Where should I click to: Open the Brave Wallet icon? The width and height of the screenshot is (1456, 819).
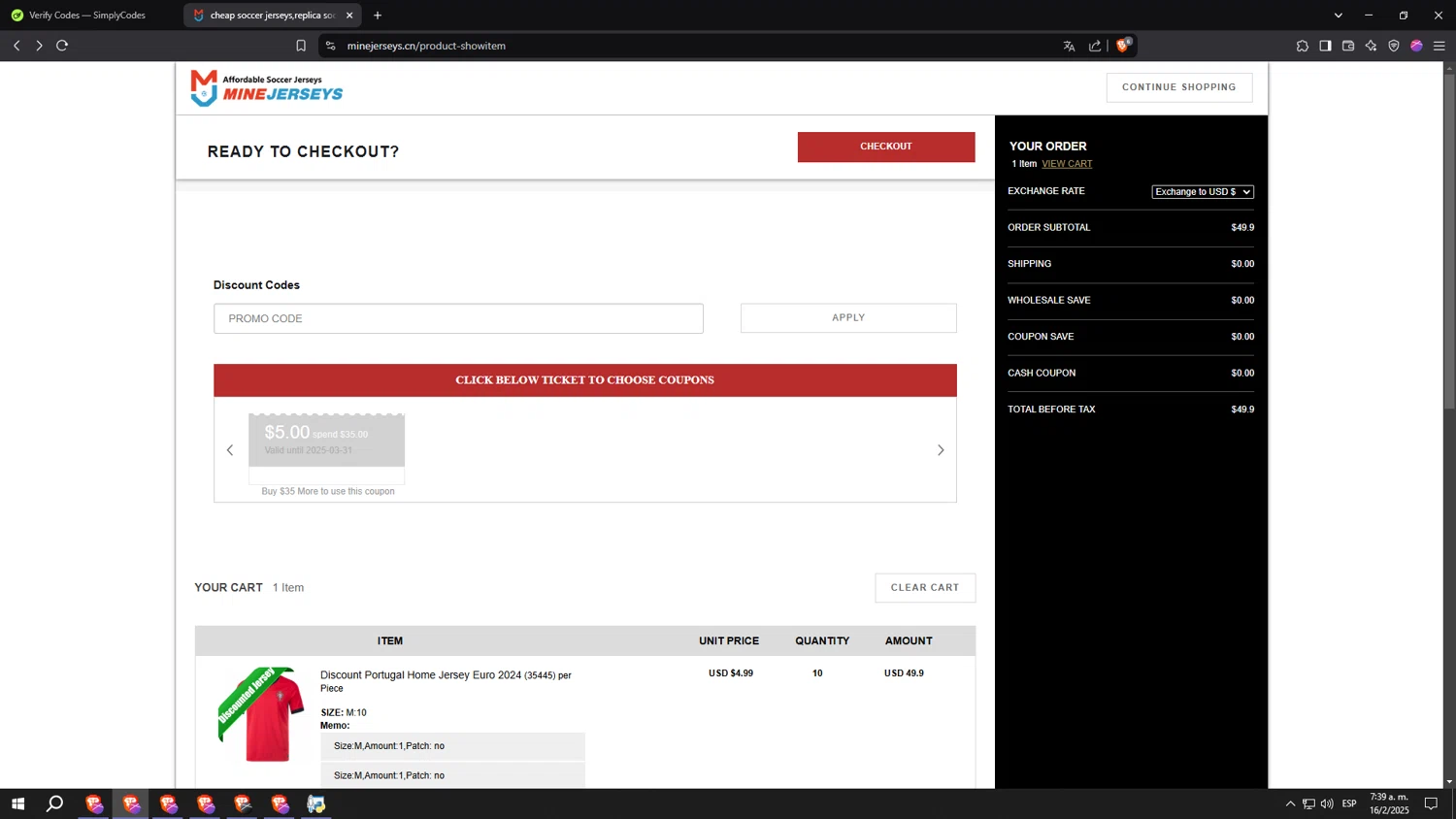[x=1348, y=46]
